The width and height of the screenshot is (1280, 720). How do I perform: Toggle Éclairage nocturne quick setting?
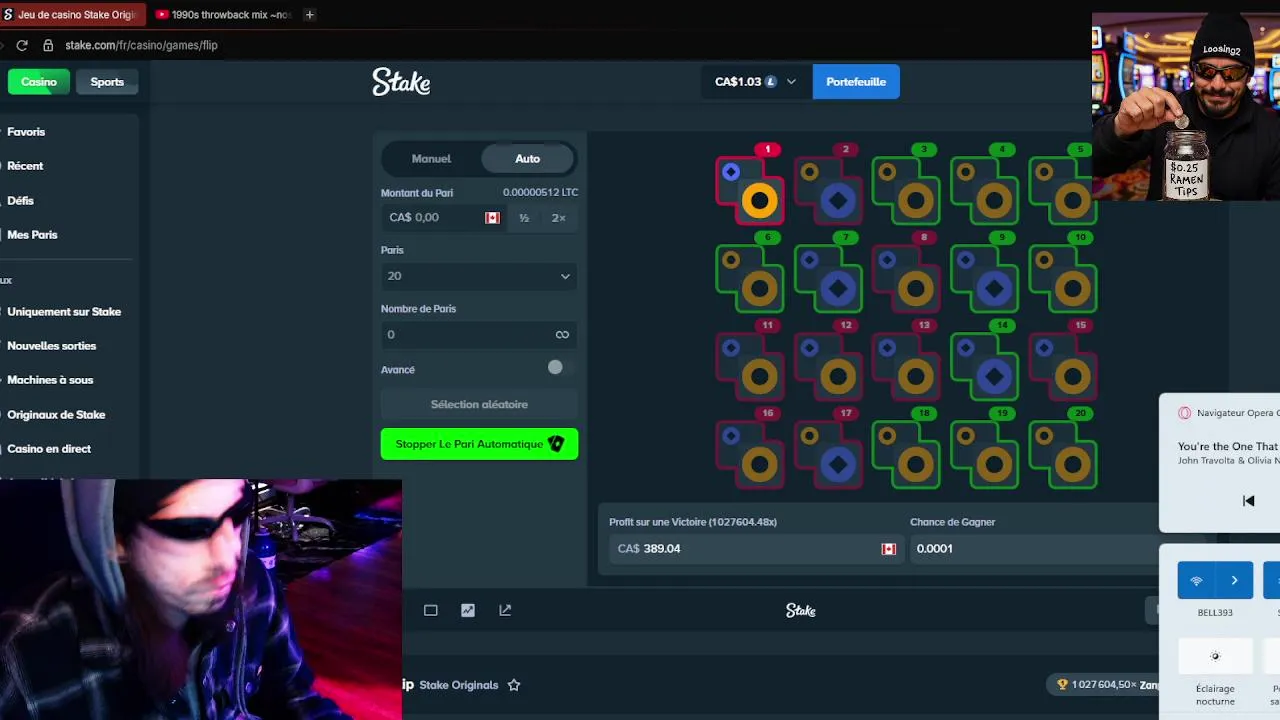coord(1215,656)
